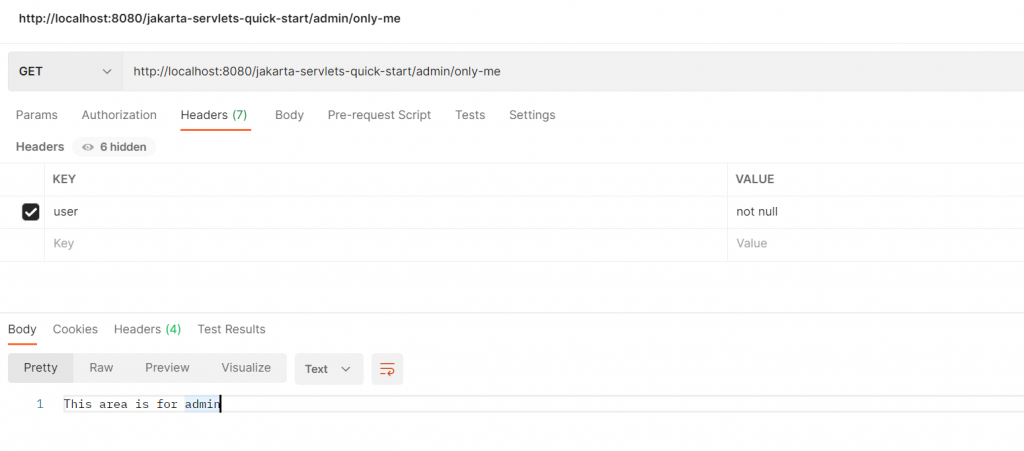Select the request Headers (7) tab
This screenshot has height=451, width=1024.
(214, 115)
